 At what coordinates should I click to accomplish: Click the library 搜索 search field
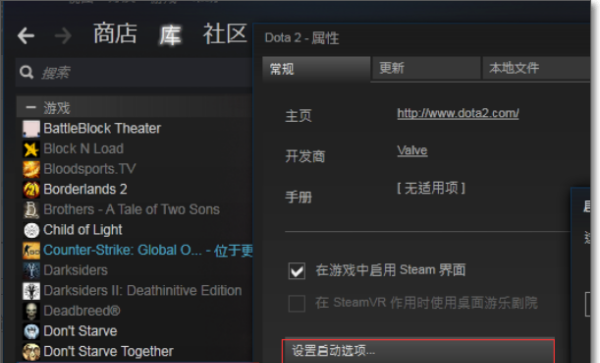pyautogui.click(x=134, y=72)
